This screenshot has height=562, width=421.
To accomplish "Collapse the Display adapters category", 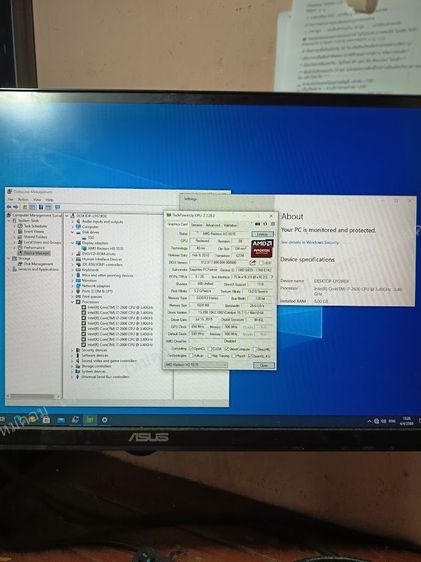I will [x=73, y=243].
